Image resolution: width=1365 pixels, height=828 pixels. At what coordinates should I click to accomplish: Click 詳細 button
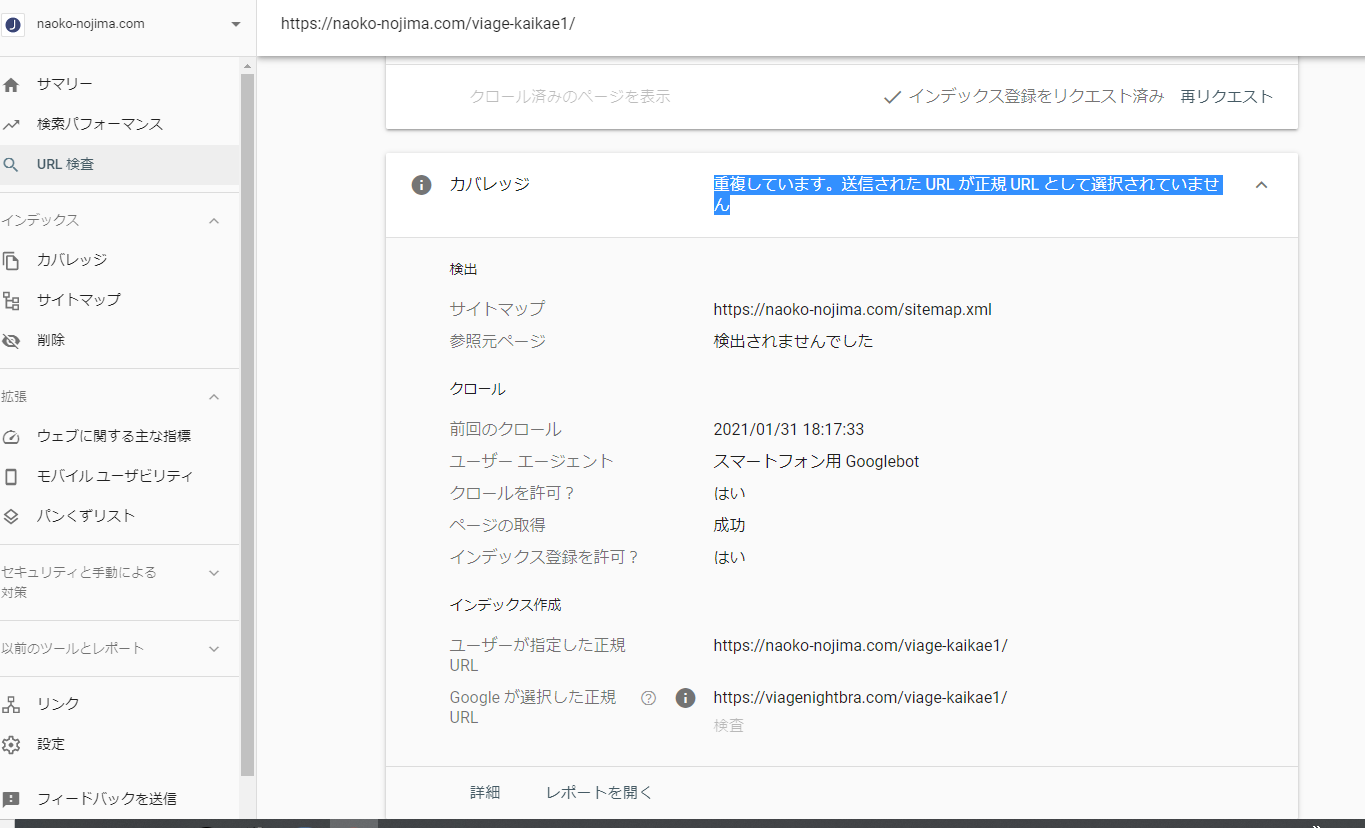pyautogui.click(x=485, y=793)
